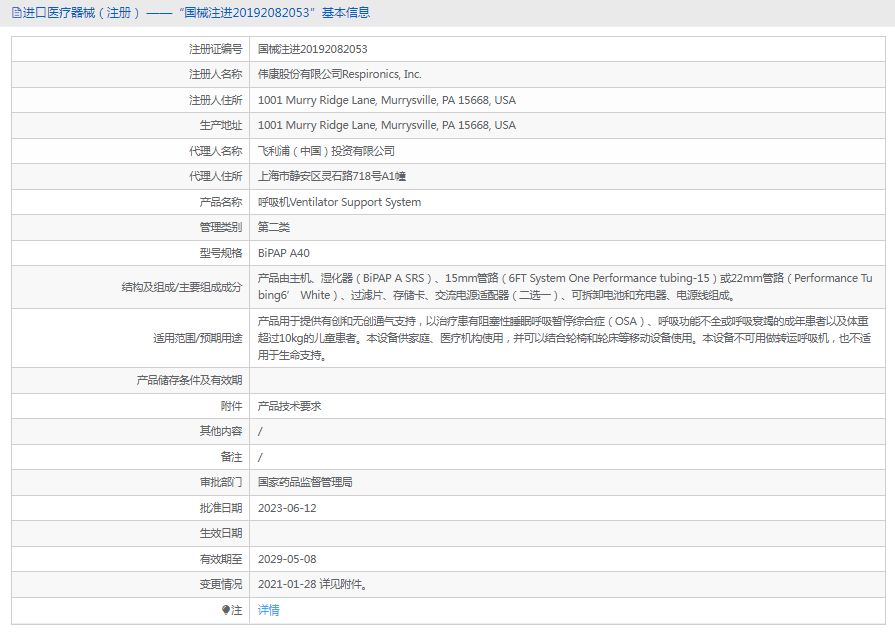Click approving authority 国家药品监督管理局
895x632 pixels.
(305, 482)
